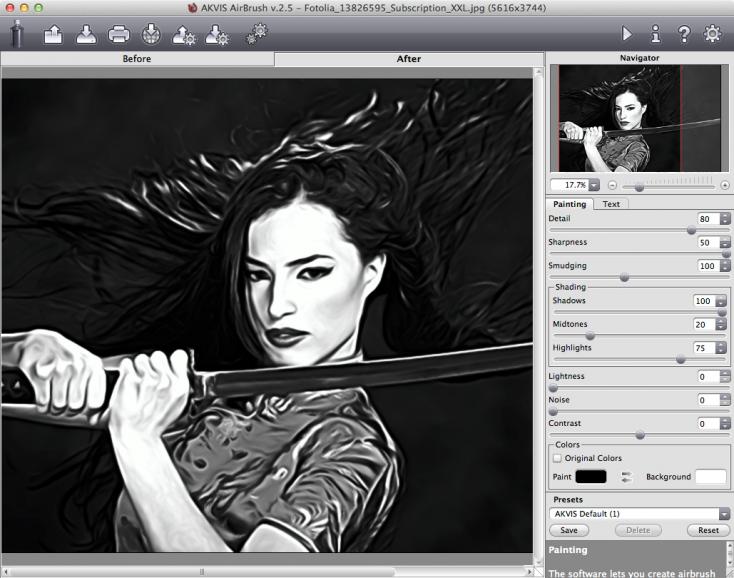The width and height of the screenshot is (734, 578).
Task: Show program info with the i icon
Action: (656, 34)
